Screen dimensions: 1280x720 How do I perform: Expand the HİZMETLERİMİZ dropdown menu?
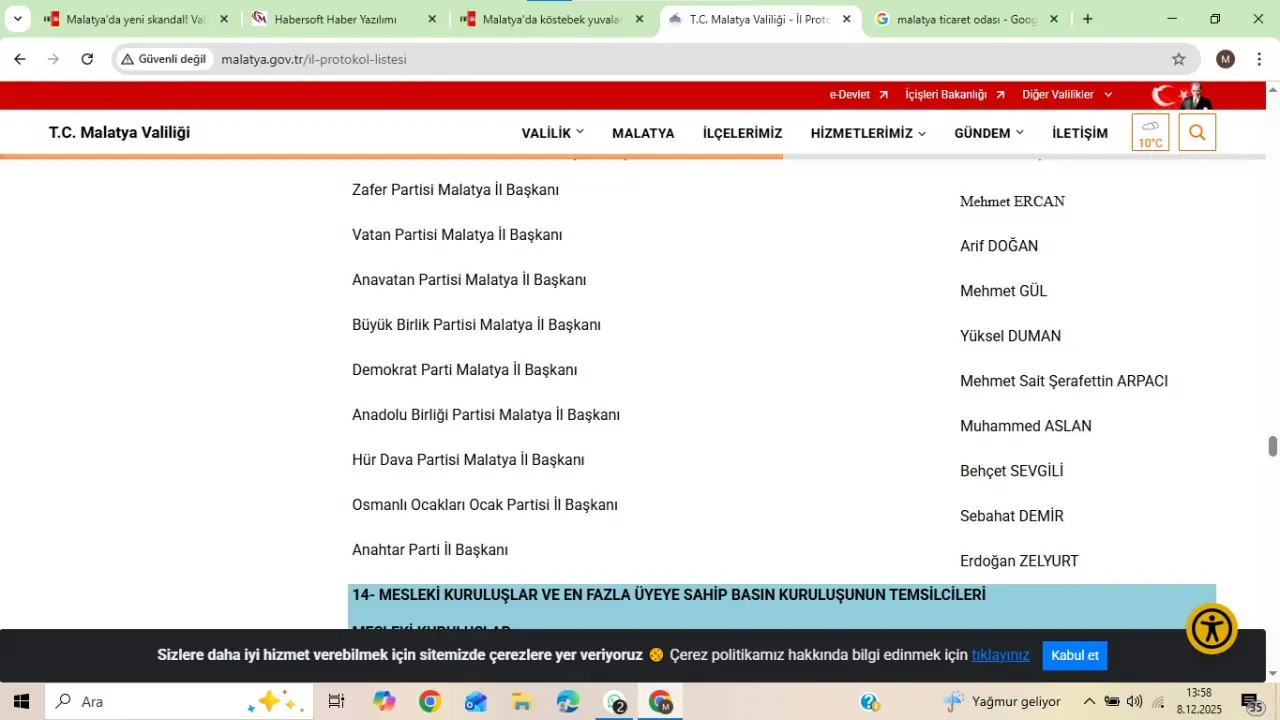(x=867, y=133)
